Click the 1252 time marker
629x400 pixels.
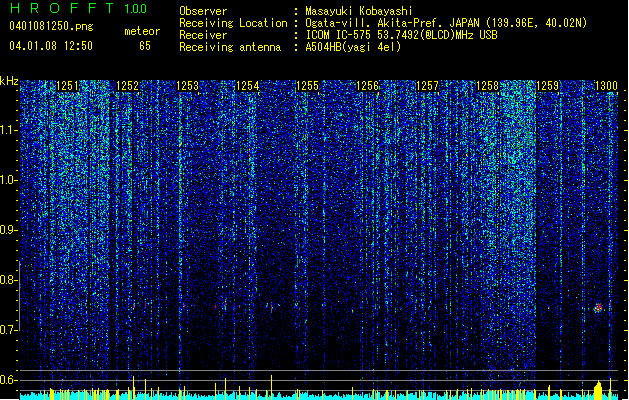coord(127,86)
